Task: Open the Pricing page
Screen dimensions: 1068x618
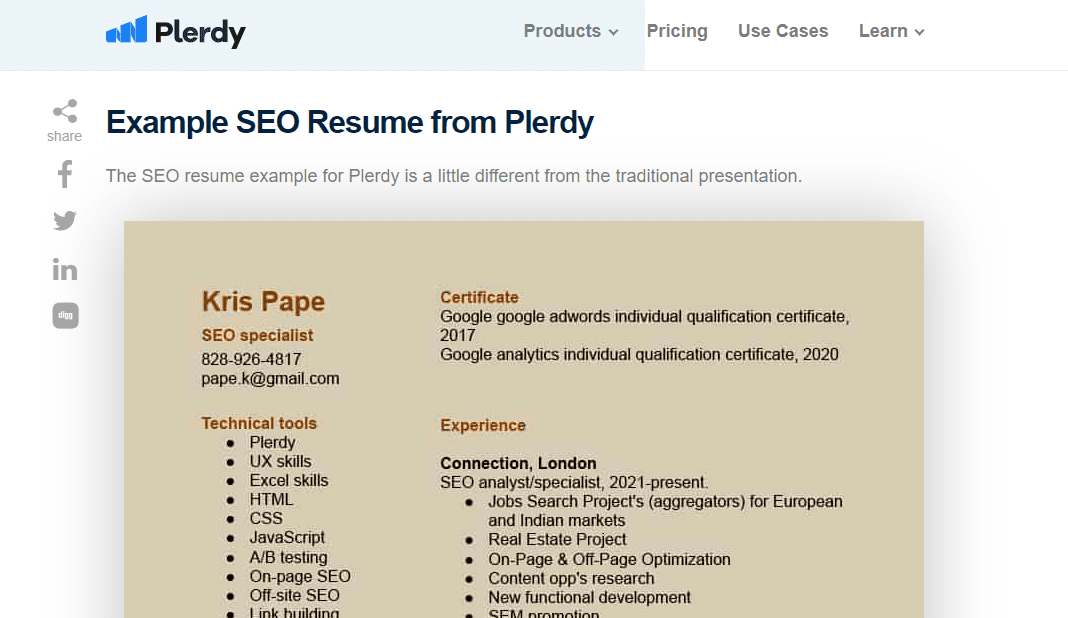Action: pyautogui.click(x=677, y=31)
